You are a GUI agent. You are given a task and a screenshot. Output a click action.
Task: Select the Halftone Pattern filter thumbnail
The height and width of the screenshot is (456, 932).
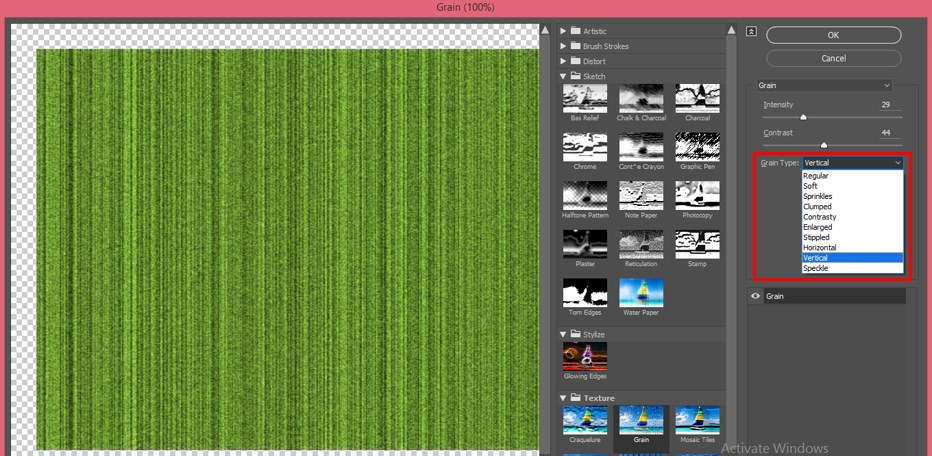[585, 196]
